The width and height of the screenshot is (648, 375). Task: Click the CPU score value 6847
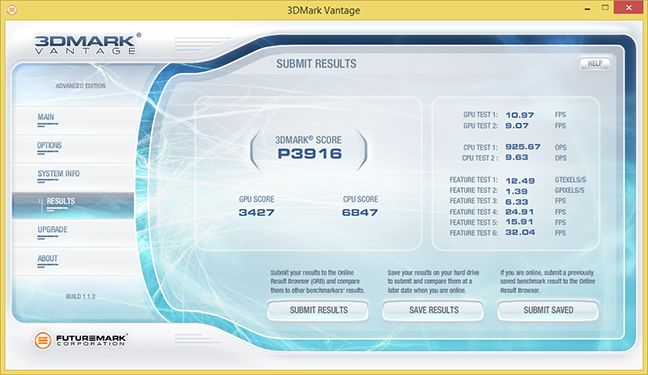coord(360,213)
